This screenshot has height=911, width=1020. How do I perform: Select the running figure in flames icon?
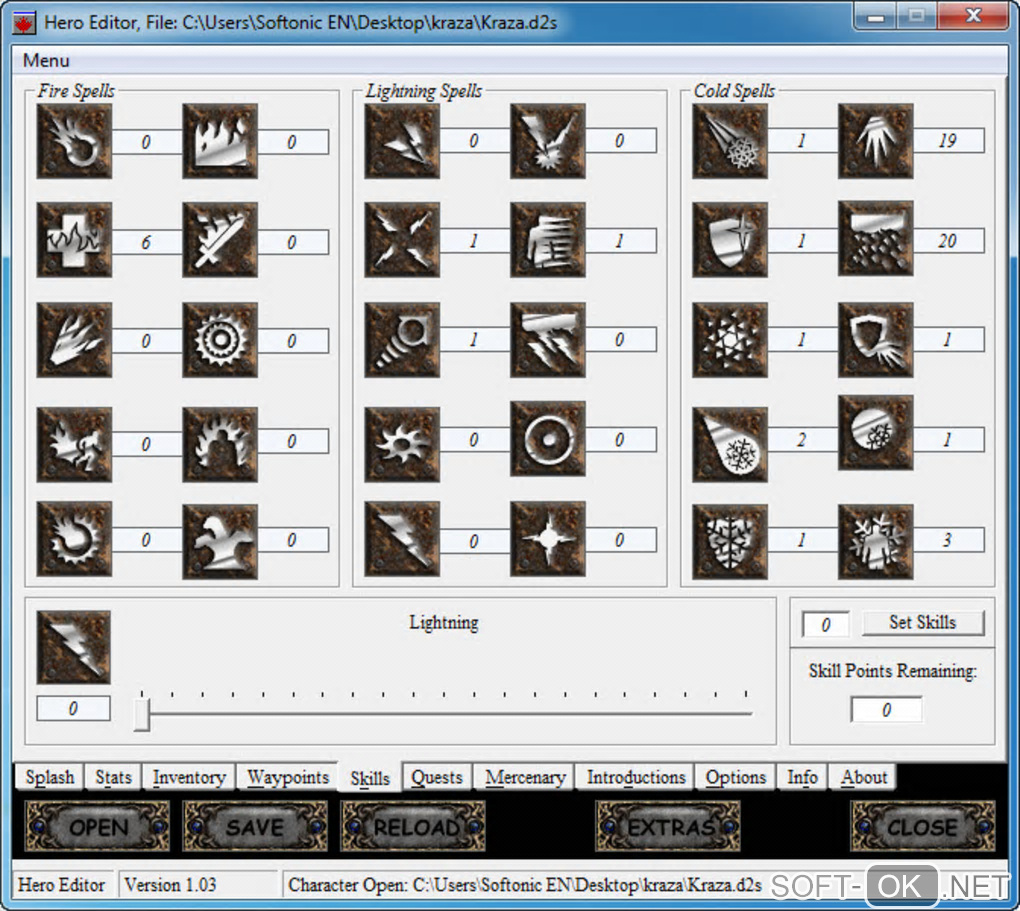coord(74,444)
